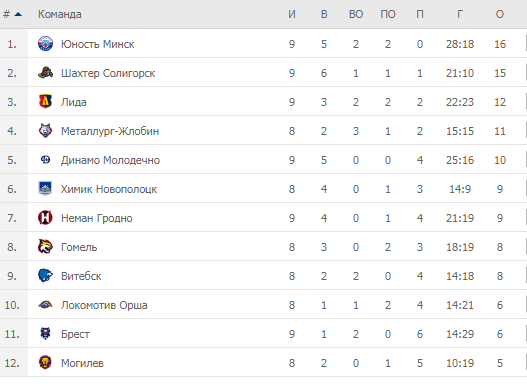Sort by the И games column header

pyautogui.click(x=292, y=14)
